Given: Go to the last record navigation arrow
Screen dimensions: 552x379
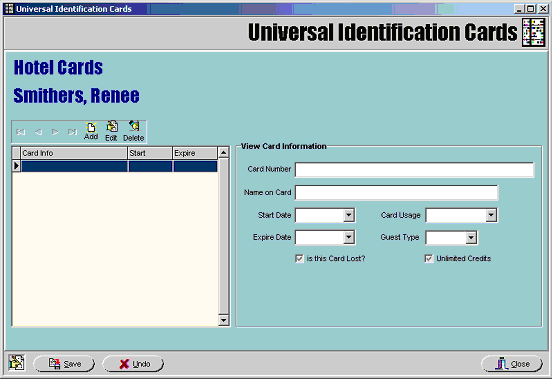Looking at the screenshot, I should pyautogui.click(x=73, y=132).
